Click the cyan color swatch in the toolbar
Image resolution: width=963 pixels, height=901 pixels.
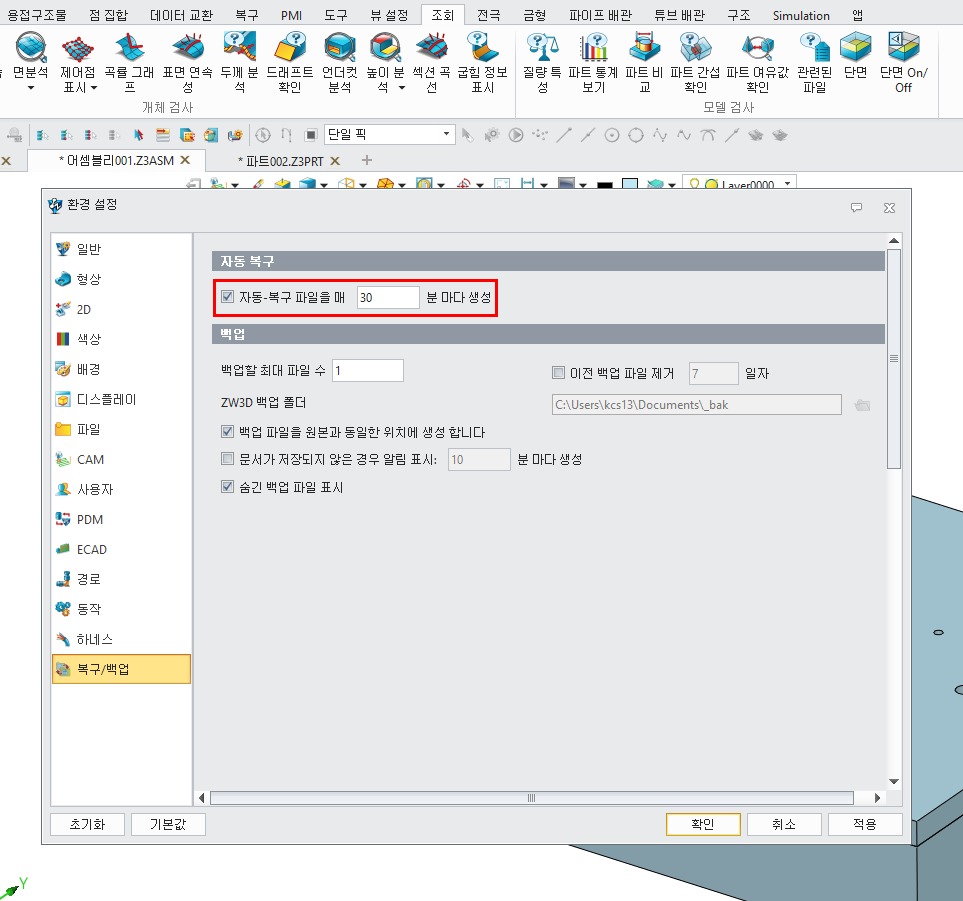pos(630,183)
